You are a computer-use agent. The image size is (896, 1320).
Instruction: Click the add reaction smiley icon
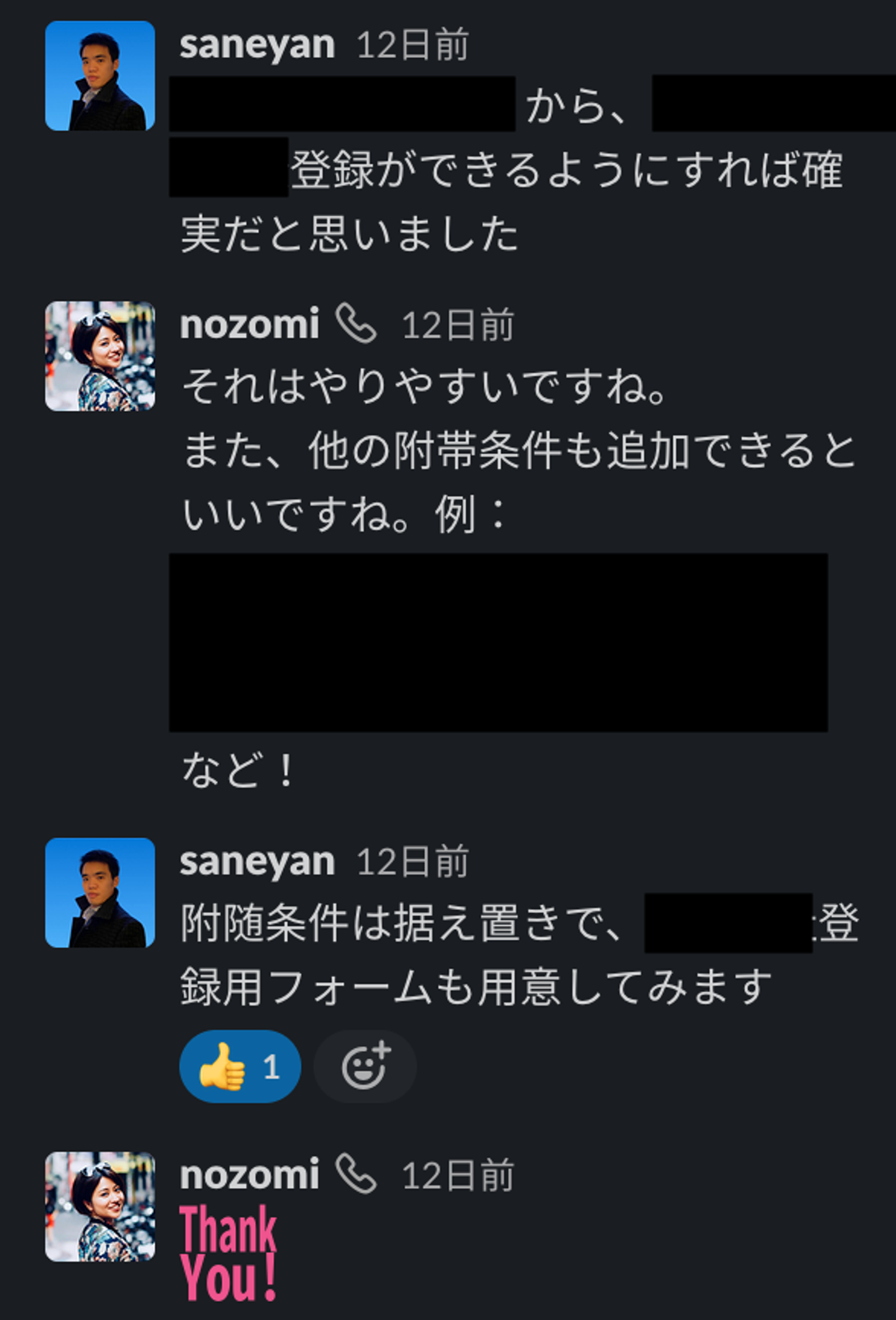click(365, 1067)
